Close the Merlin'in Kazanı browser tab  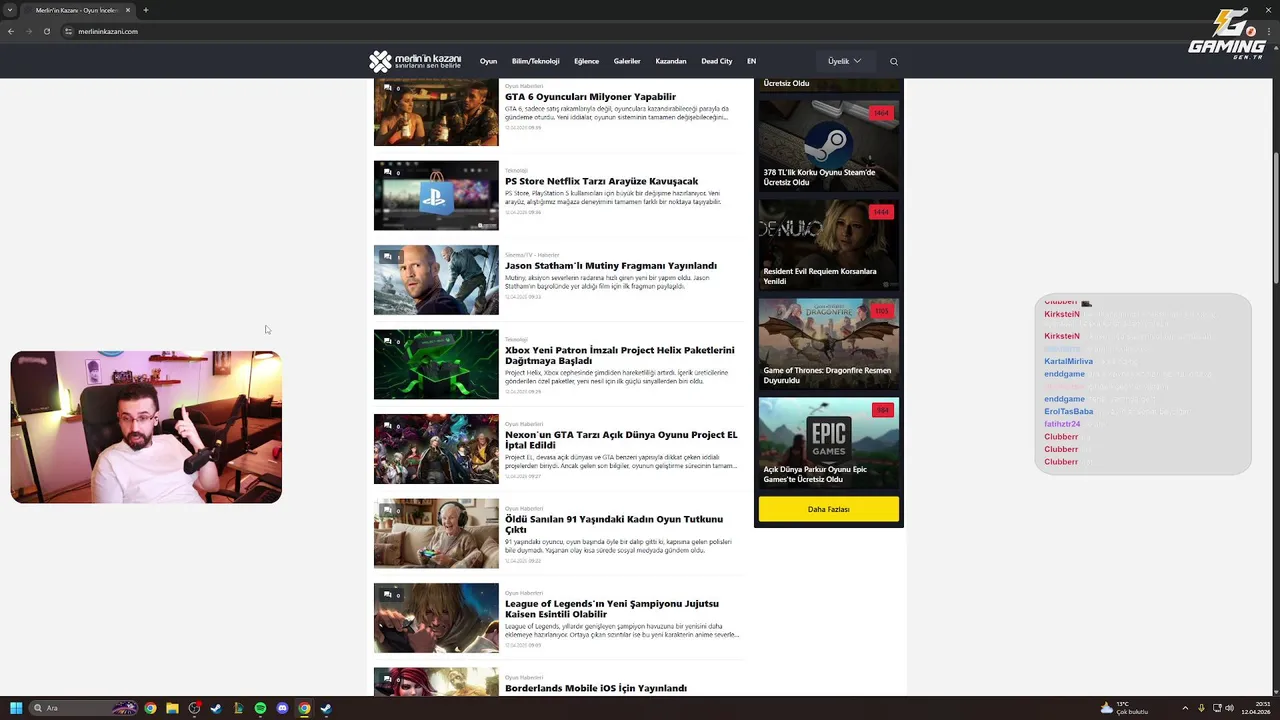(x=128, y=10)
